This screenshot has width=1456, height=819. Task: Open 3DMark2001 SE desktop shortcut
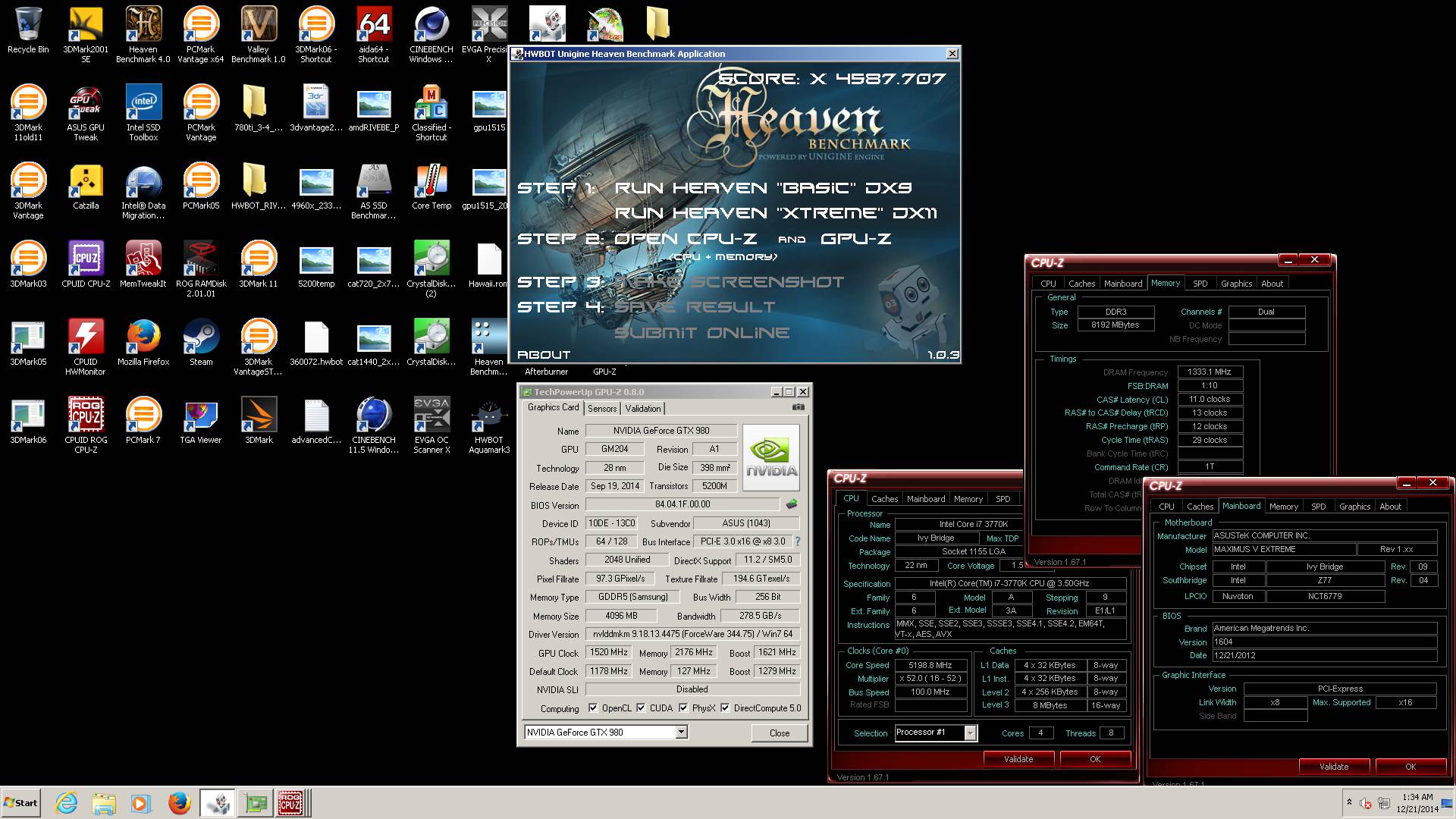[86, 35]
